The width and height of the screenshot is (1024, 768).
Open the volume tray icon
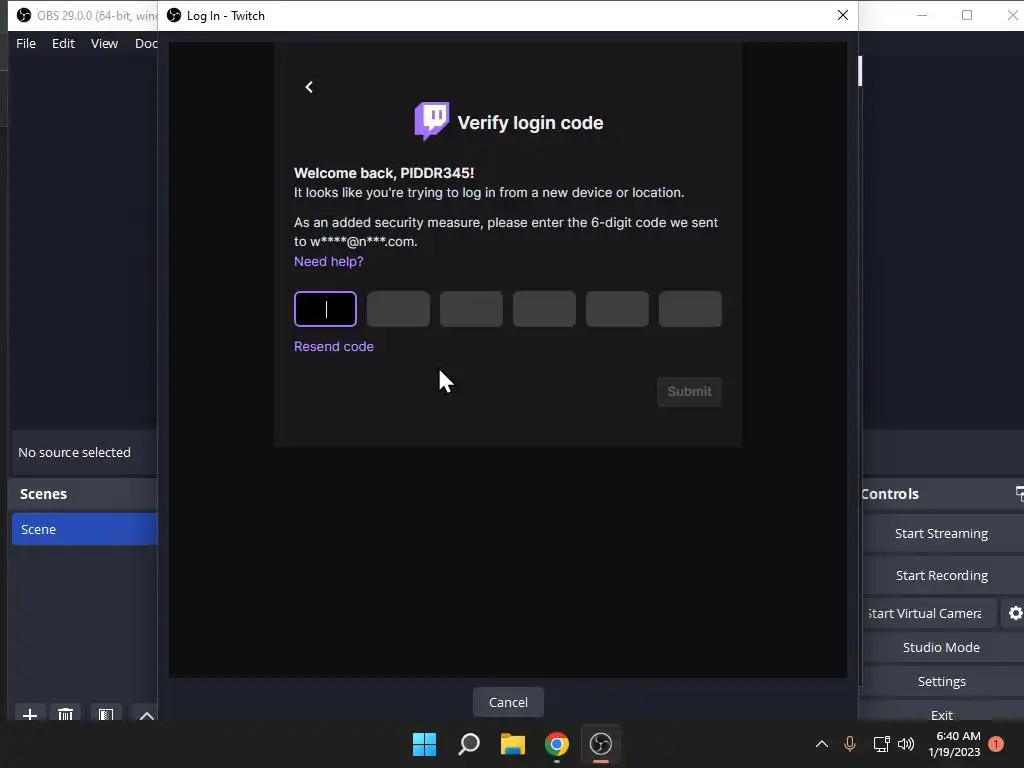(x=906, y=744)
